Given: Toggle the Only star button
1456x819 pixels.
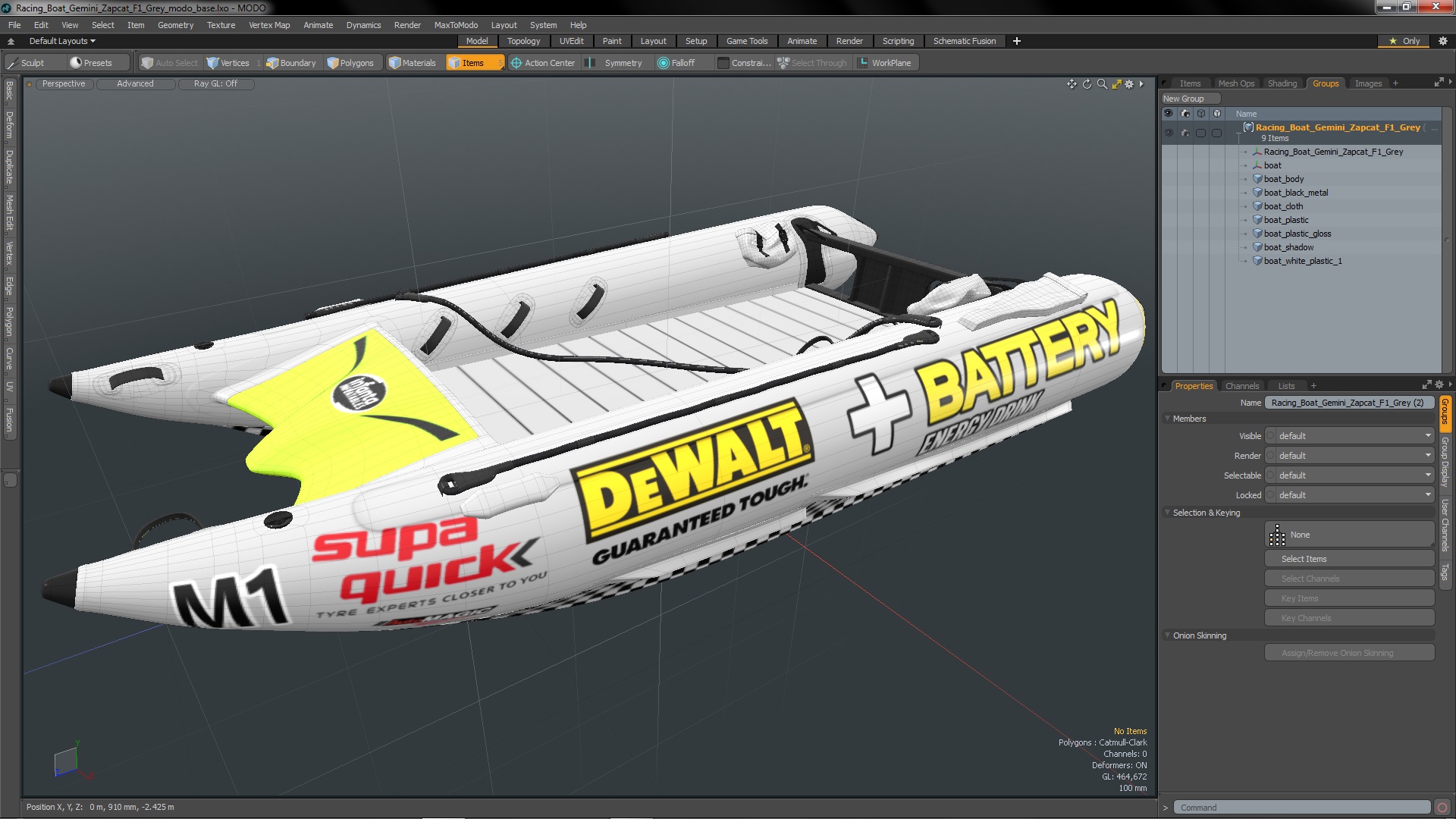Looking at the screenshot, I should (x=1404, y=41).
